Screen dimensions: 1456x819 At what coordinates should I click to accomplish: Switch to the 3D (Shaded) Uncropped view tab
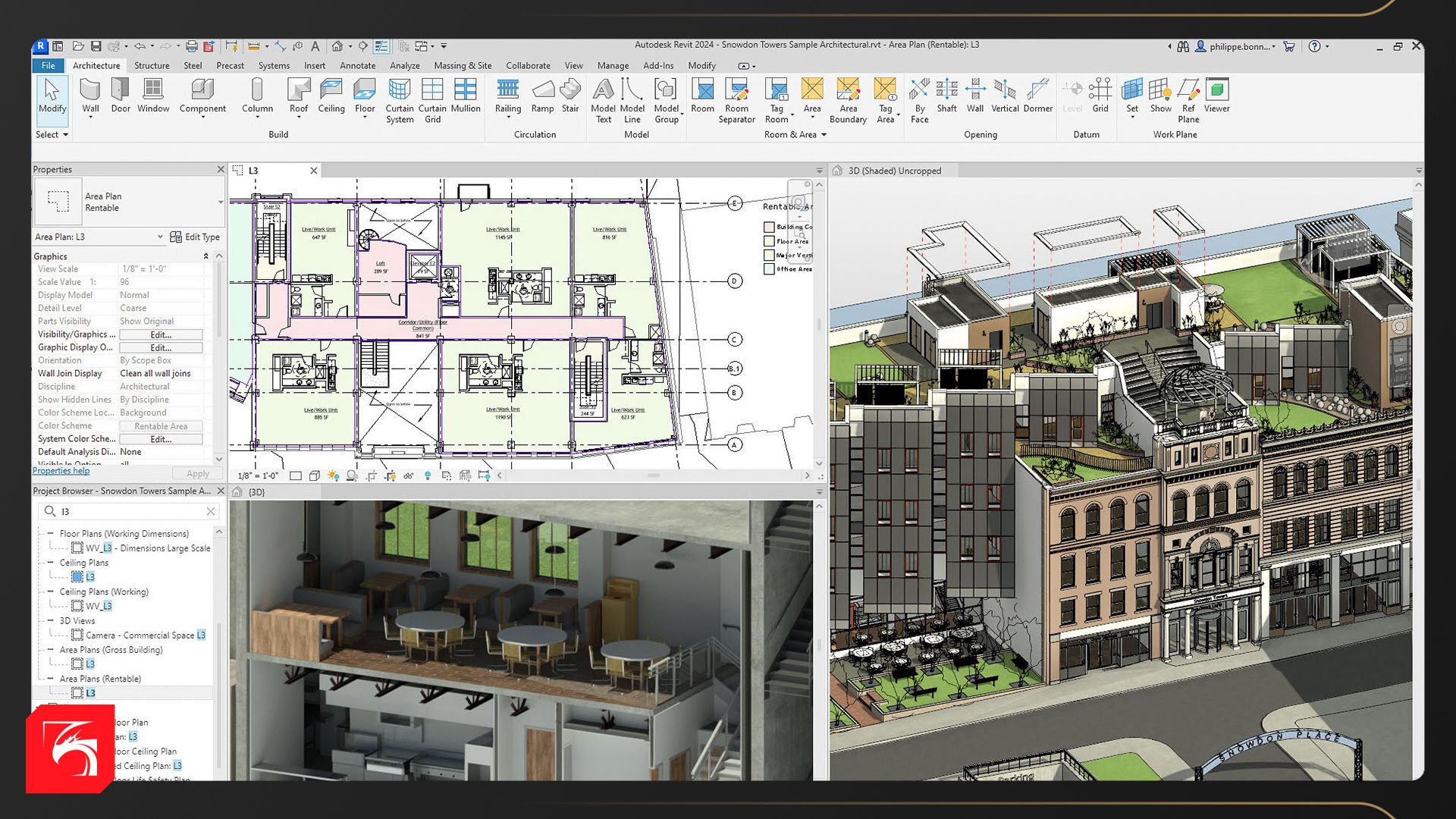(x=894, y=171)
